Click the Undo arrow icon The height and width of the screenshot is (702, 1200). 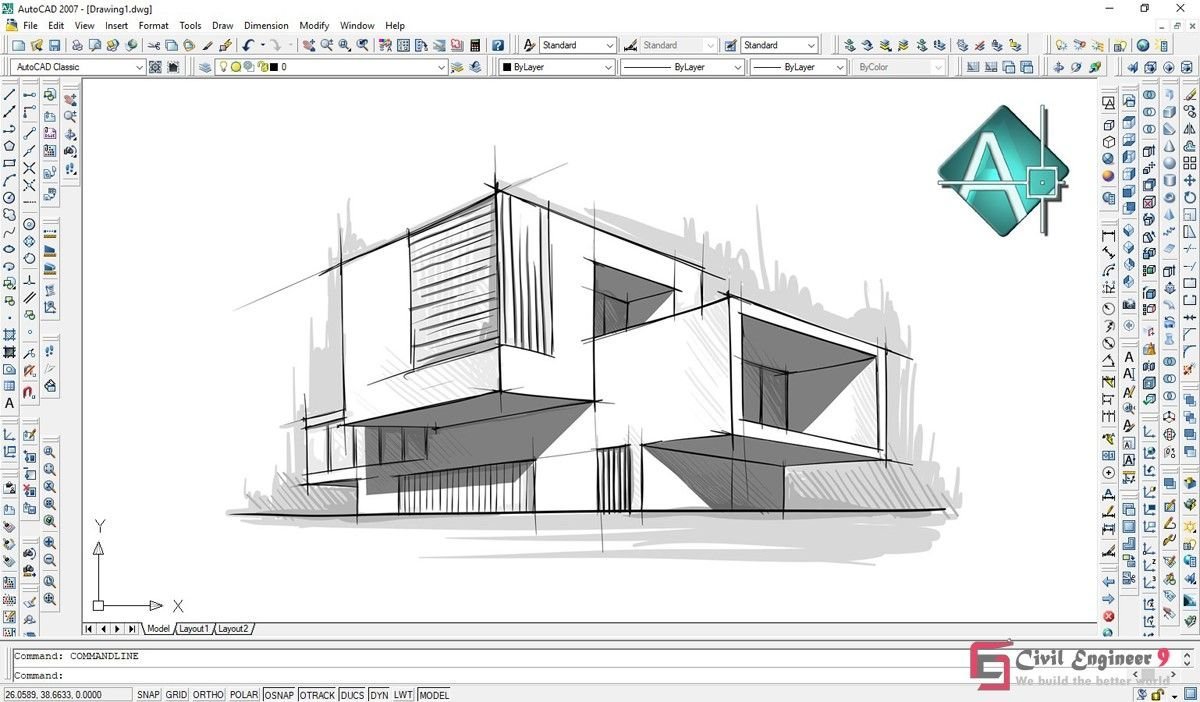[248, 45]
